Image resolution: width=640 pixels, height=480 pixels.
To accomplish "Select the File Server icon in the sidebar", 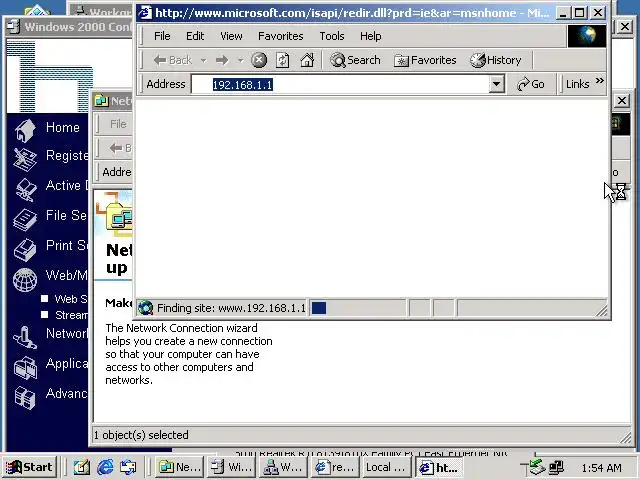I will tap(25, 220).
